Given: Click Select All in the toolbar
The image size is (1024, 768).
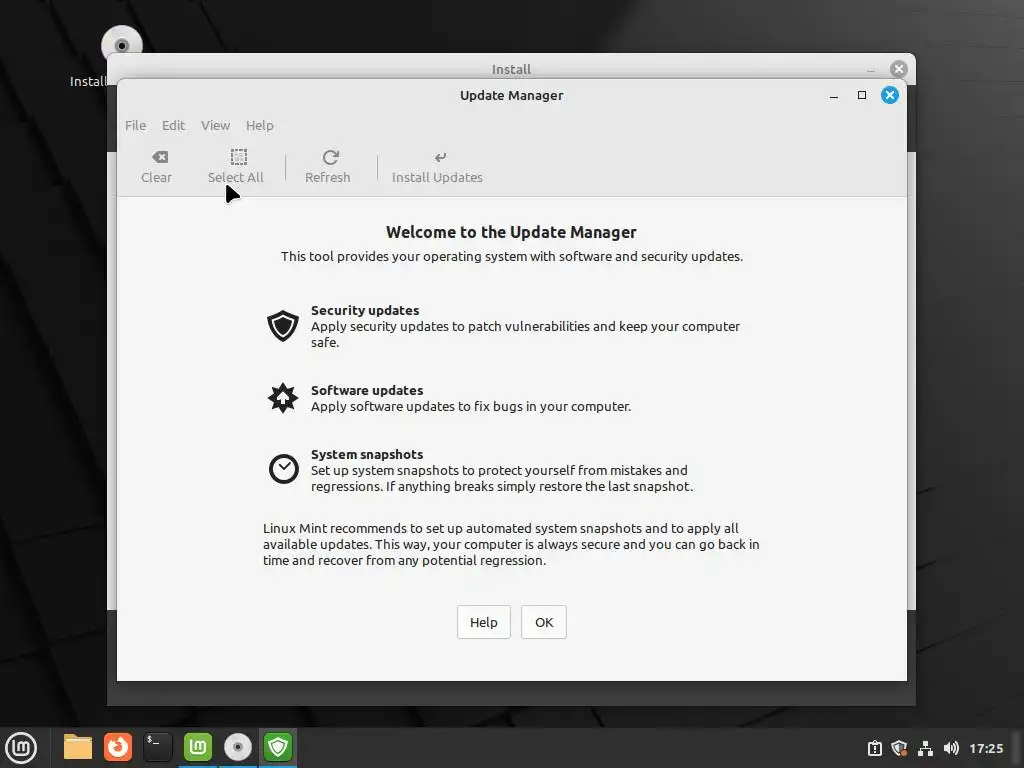Looking at the screenshot, I should tap(236, 167).
